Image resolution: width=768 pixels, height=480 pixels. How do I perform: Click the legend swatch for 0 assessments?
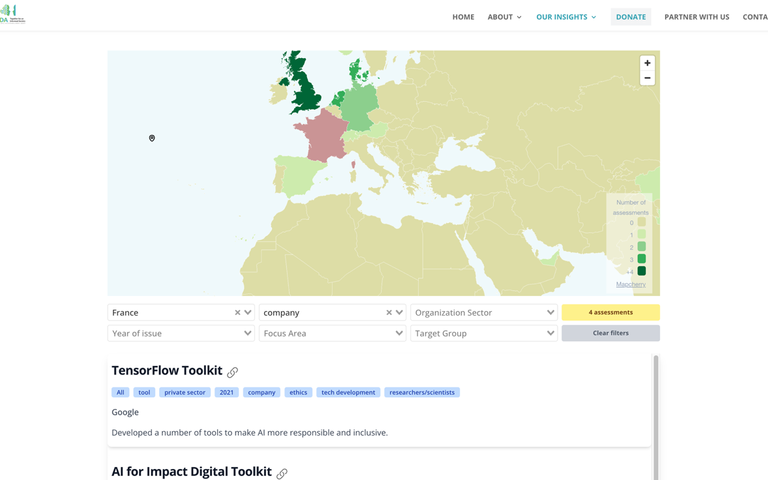pos(642,222)
